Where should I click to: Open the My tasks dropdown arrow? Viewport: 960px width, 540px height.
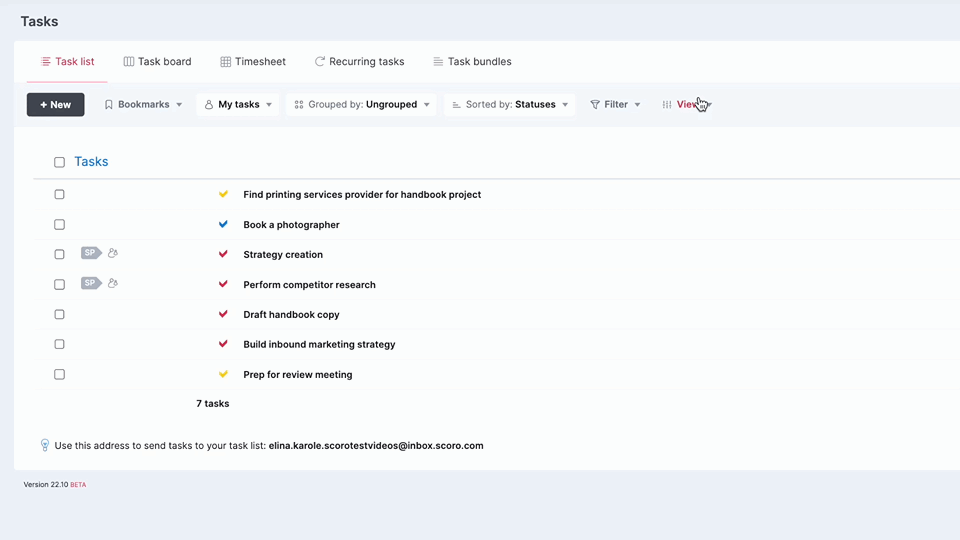[x=269, y=105]
